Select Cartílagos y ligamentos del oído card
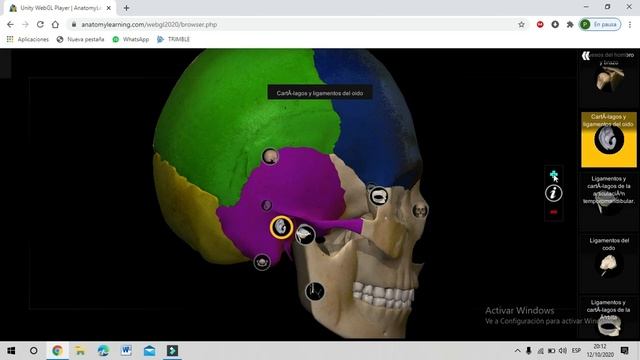The width and height of the screenshot is (640, 360). pyautogui.click(x=609, y=140)
